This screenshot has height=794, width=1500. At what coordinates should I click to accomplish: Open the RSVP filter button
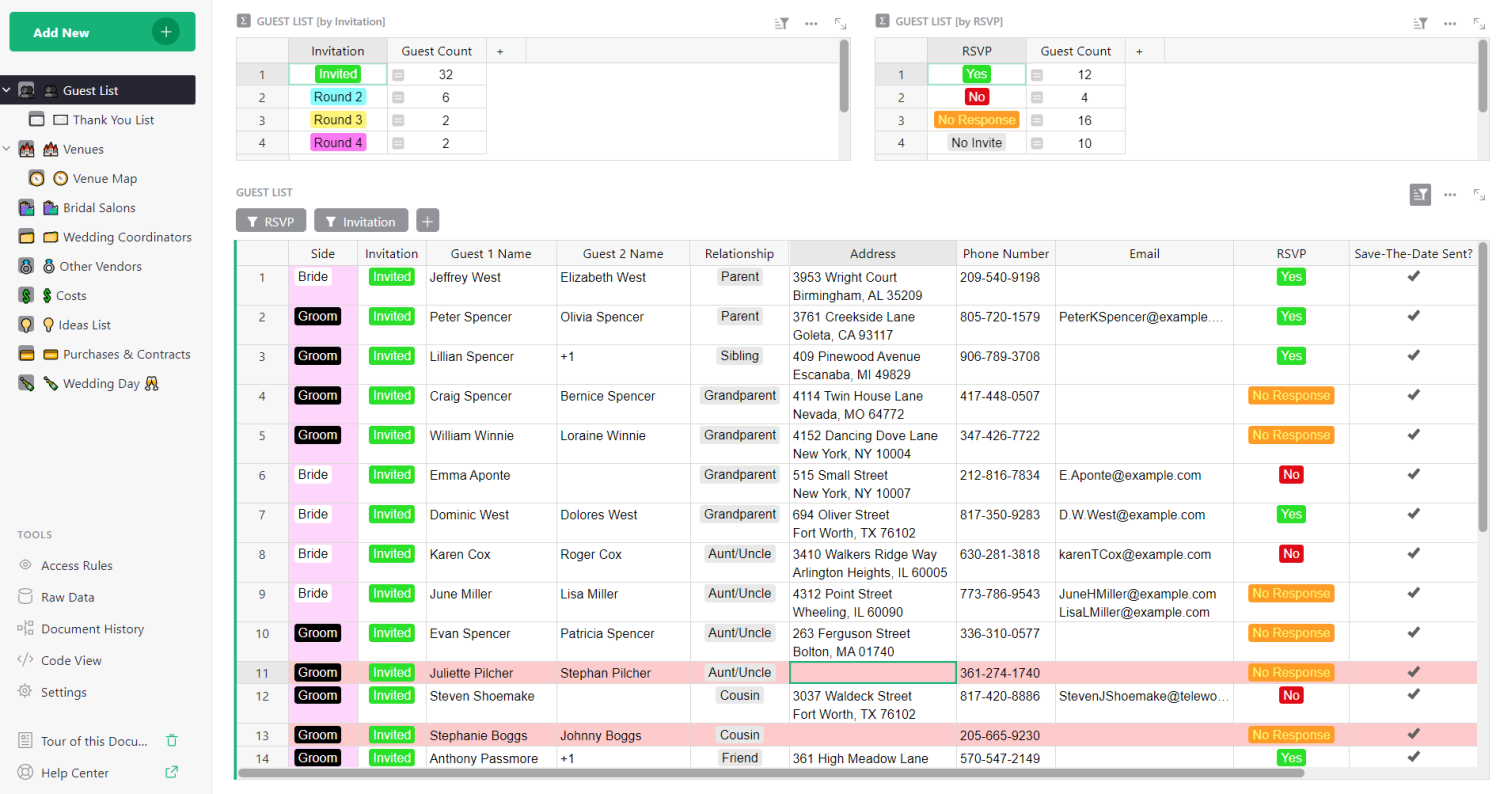[271, 221]
